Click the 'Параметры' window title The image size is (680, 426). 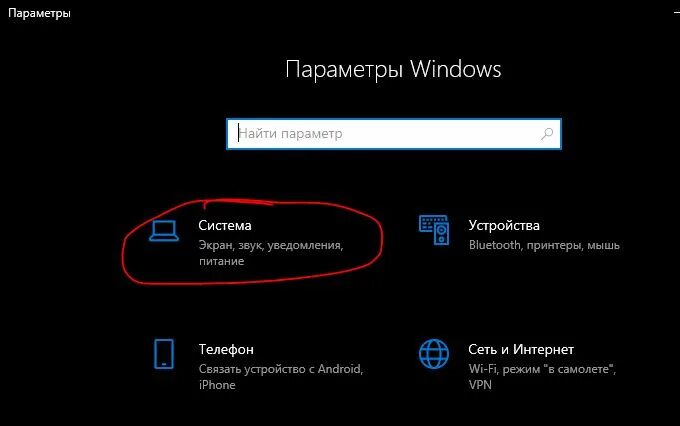[x=39, y=13]
